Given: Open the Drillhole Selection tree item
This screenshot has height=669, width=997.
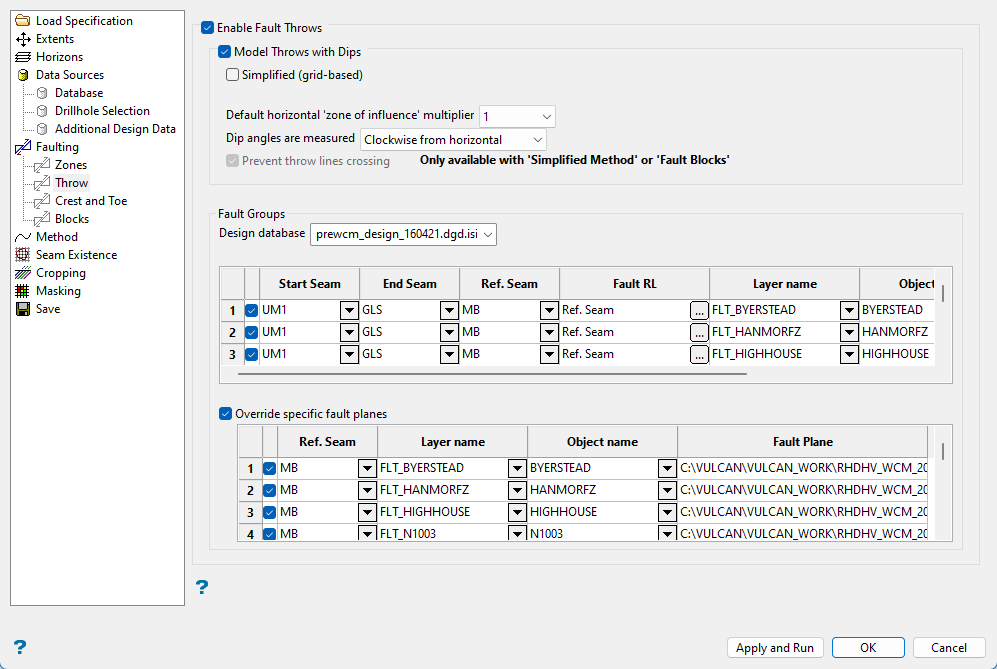Looking at the screenshot, I should point(102,111).
